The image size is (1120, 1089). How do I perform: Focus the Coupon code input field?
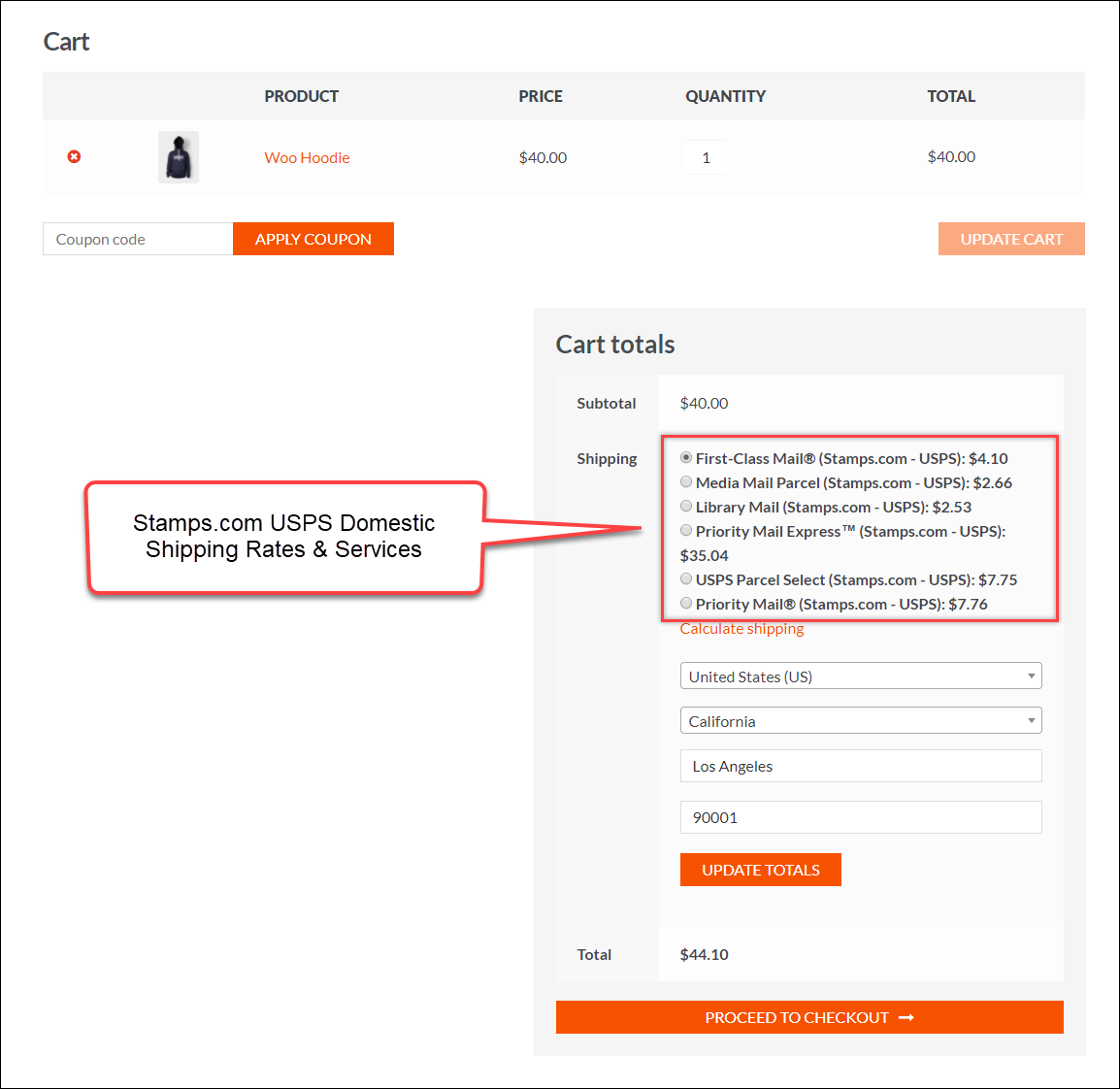pos(138,239)
